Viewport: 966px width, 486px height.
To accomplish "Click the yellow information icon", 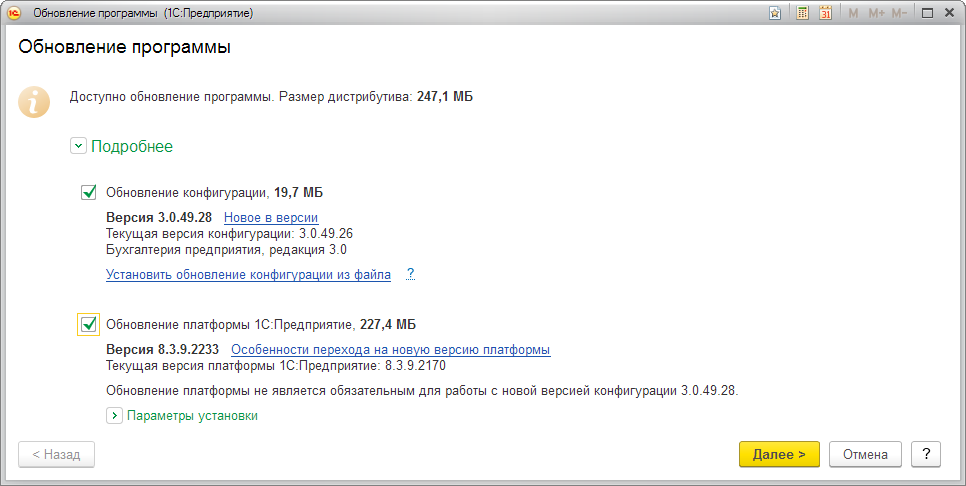I will [x=36, y=101].
